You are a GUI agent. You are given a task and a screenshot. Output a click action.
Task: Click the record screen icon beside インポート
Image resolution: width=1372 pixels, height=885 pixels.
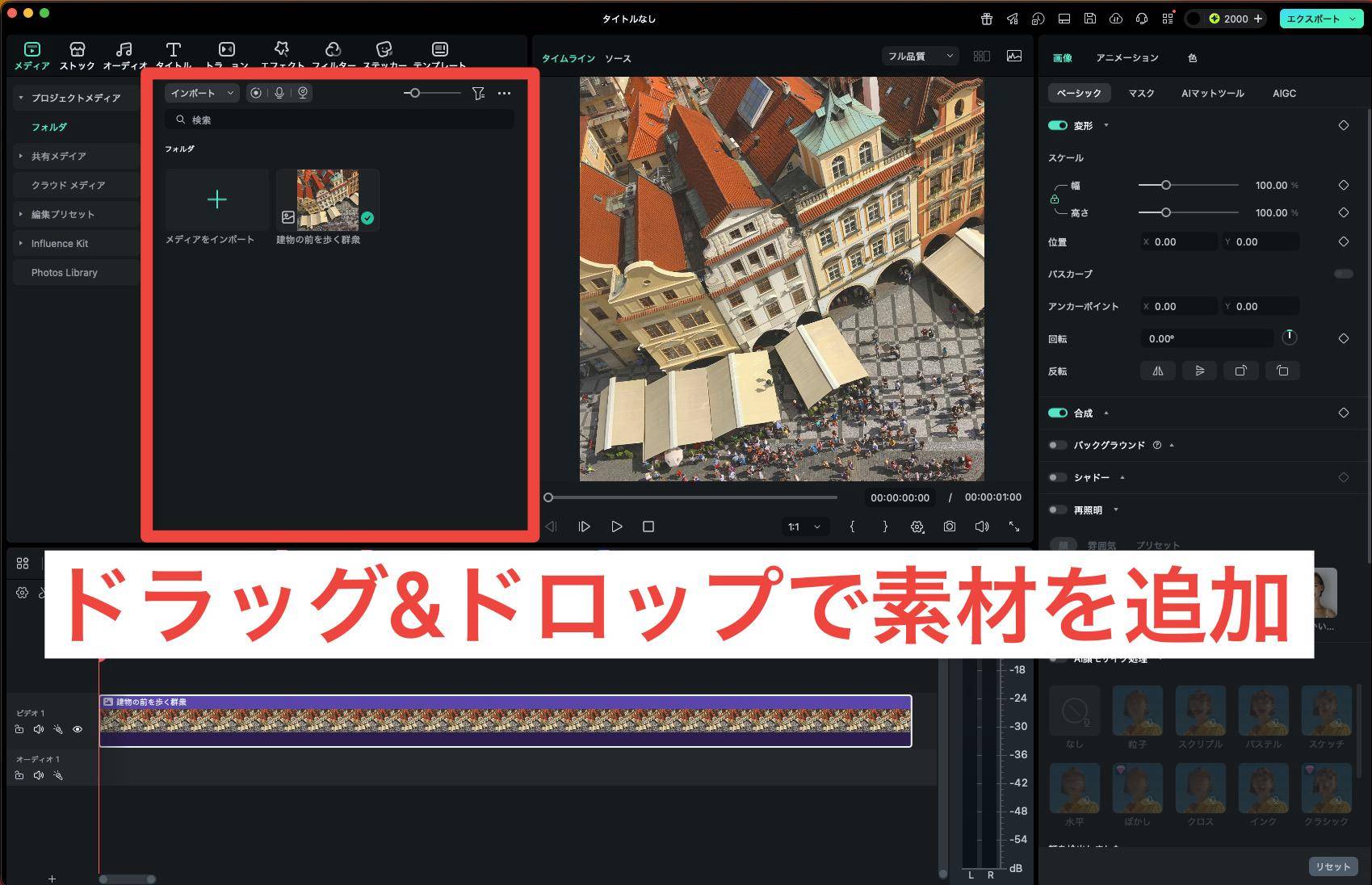point(256,93)
